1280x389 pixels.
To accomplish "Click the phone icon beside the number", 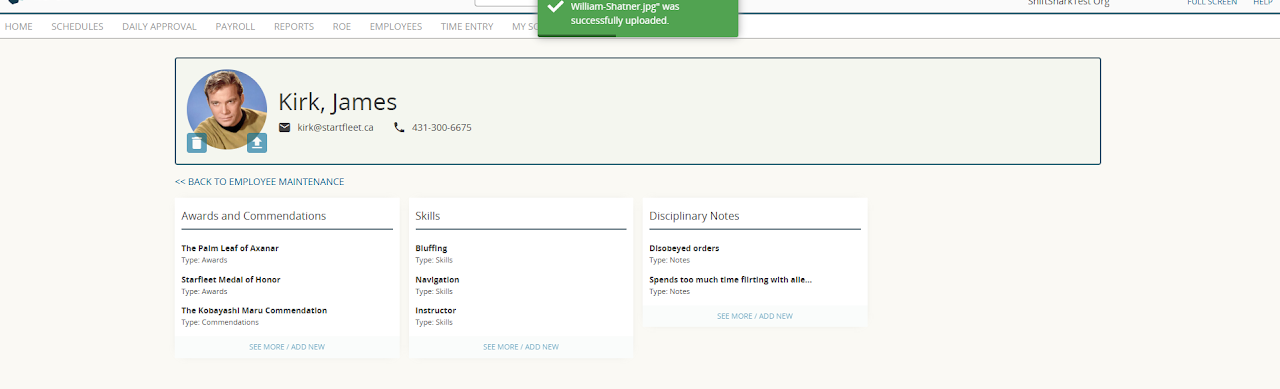I will coord(399,128).
